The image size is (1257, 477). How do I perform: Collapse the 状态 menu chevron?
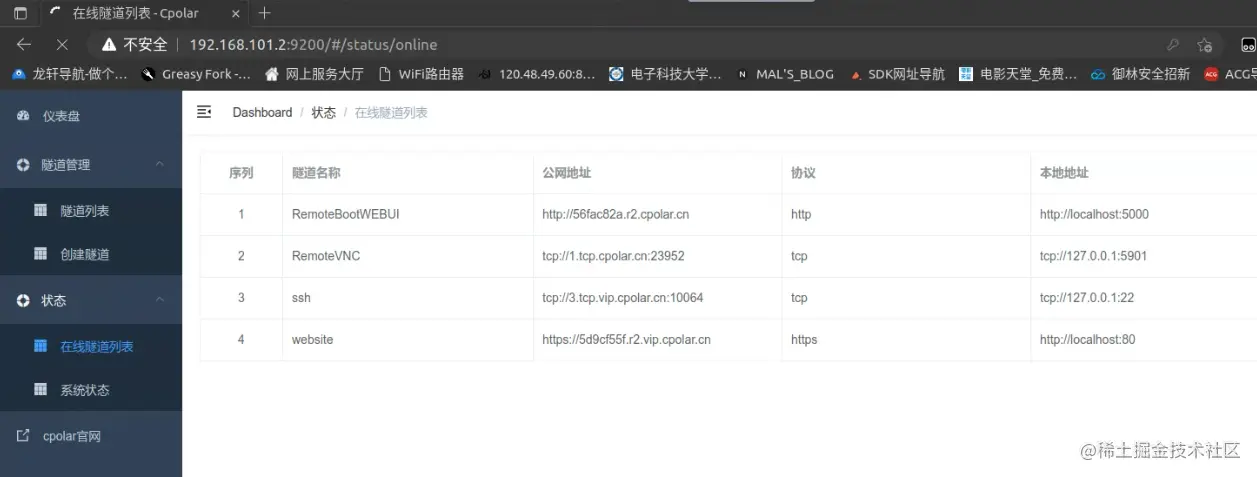[159, 300]
